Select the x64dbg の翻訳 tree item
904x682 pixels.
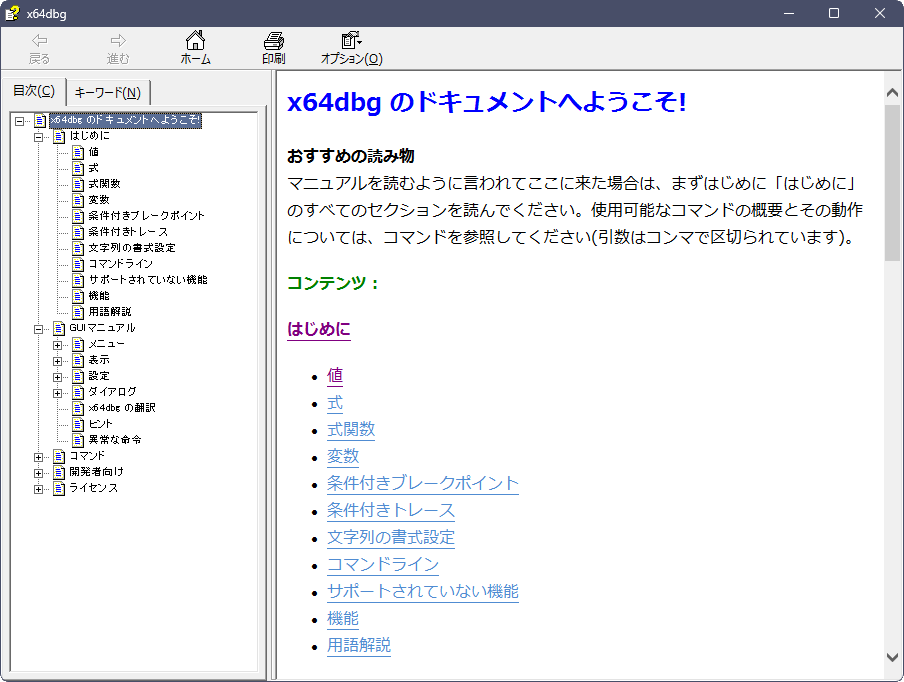122,408
